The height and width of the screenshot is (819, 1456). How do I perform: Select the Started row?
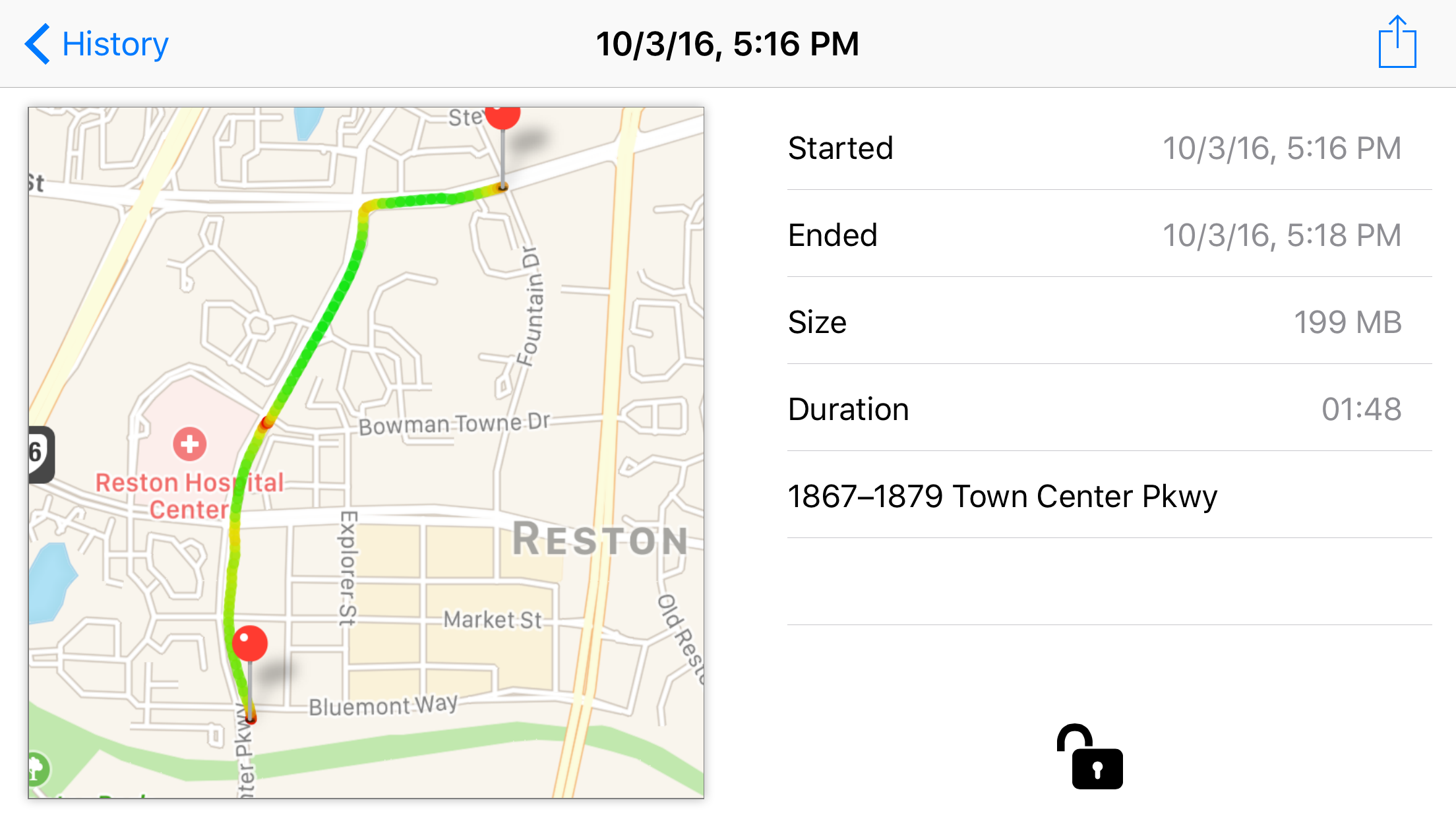coord(1095,148)
